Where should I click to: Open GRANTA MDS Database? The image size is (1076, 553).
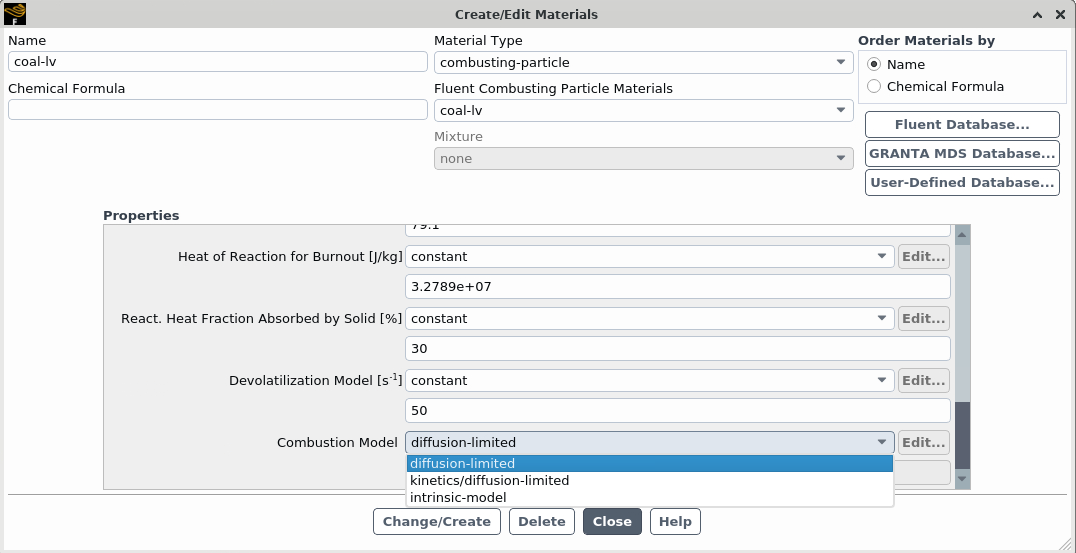[x=961, y=154]
